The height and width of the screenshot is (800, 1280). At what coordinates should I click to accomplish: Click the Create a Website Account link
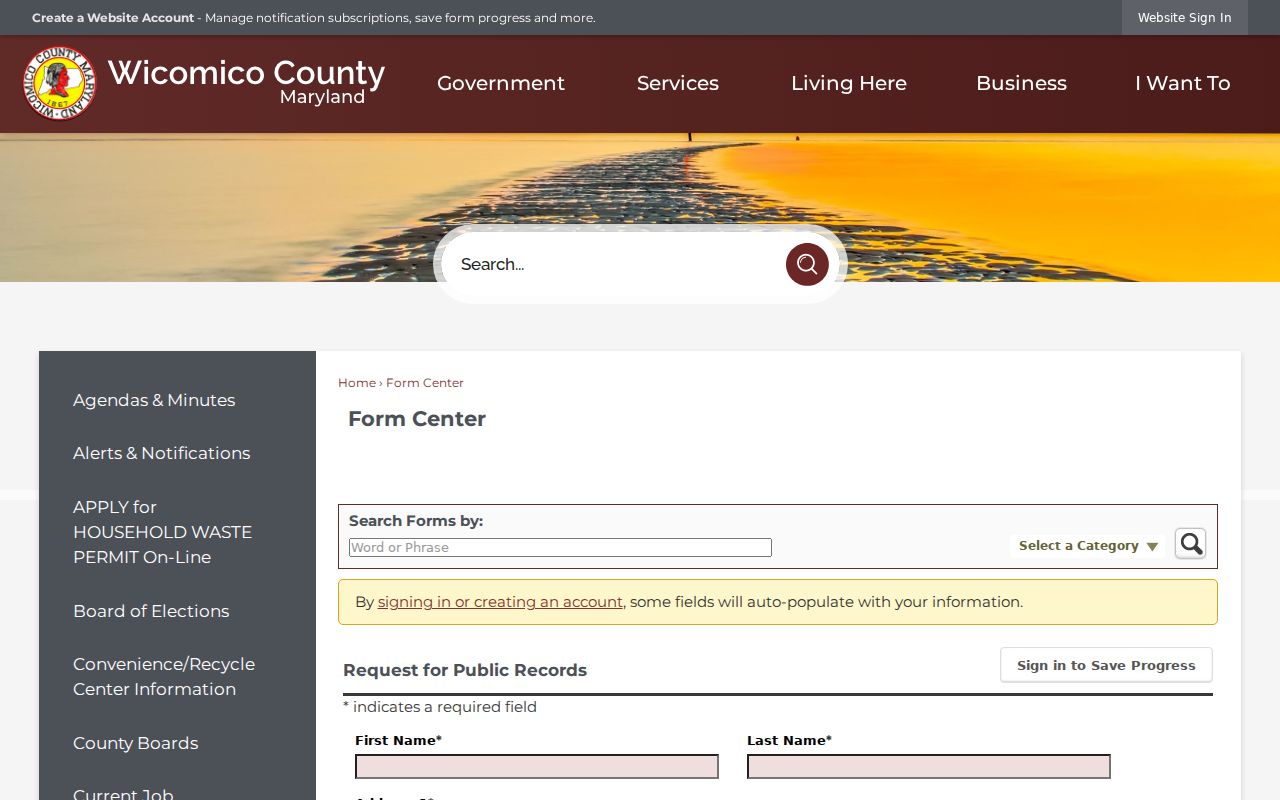[113, 18]
